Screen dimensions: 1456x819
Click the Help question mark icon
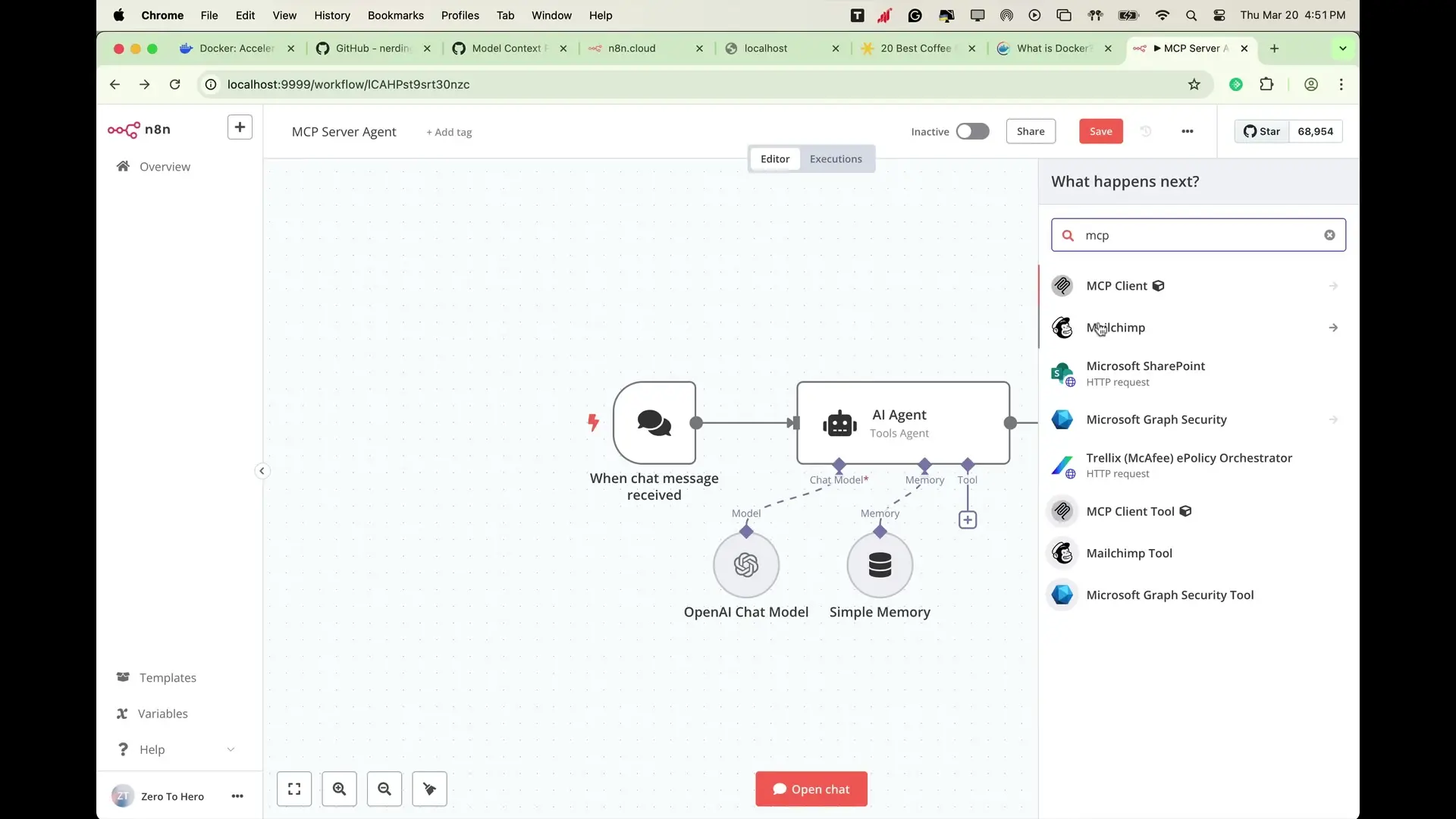(x=123, y=749)
